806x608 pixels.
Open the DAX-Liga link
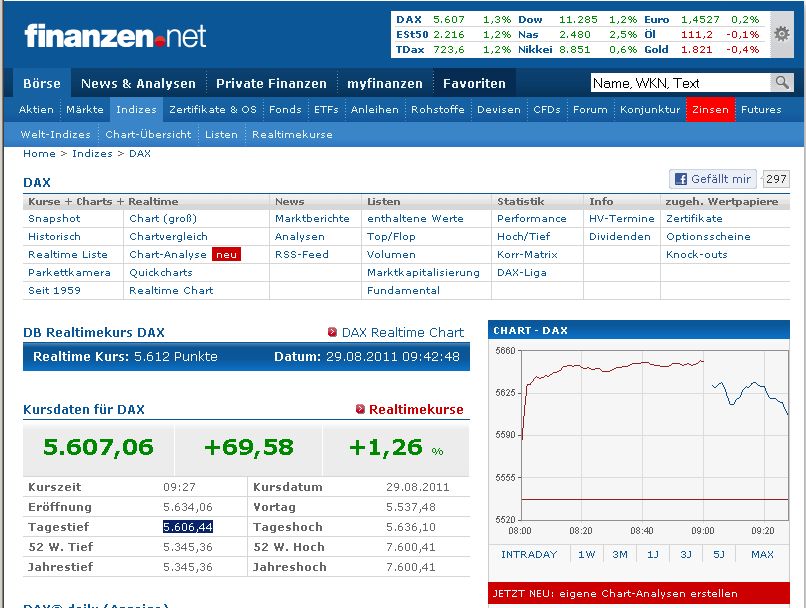coord(521,272)
